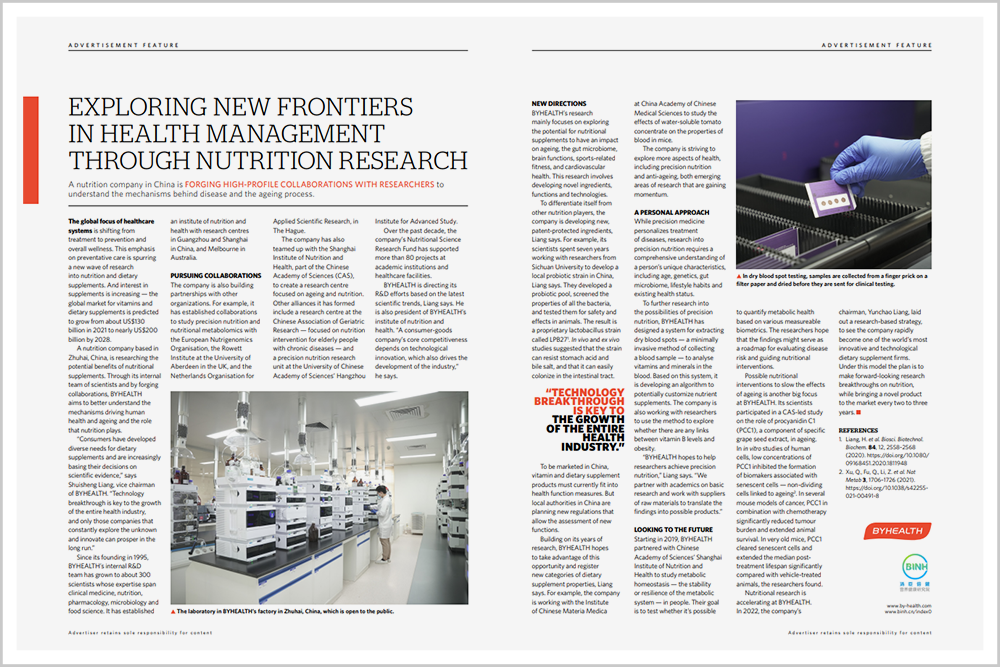Click the 'A PERSONAL APPROACH' subheading
This screenshot has height=667, width=1000.
pos(672,212)
